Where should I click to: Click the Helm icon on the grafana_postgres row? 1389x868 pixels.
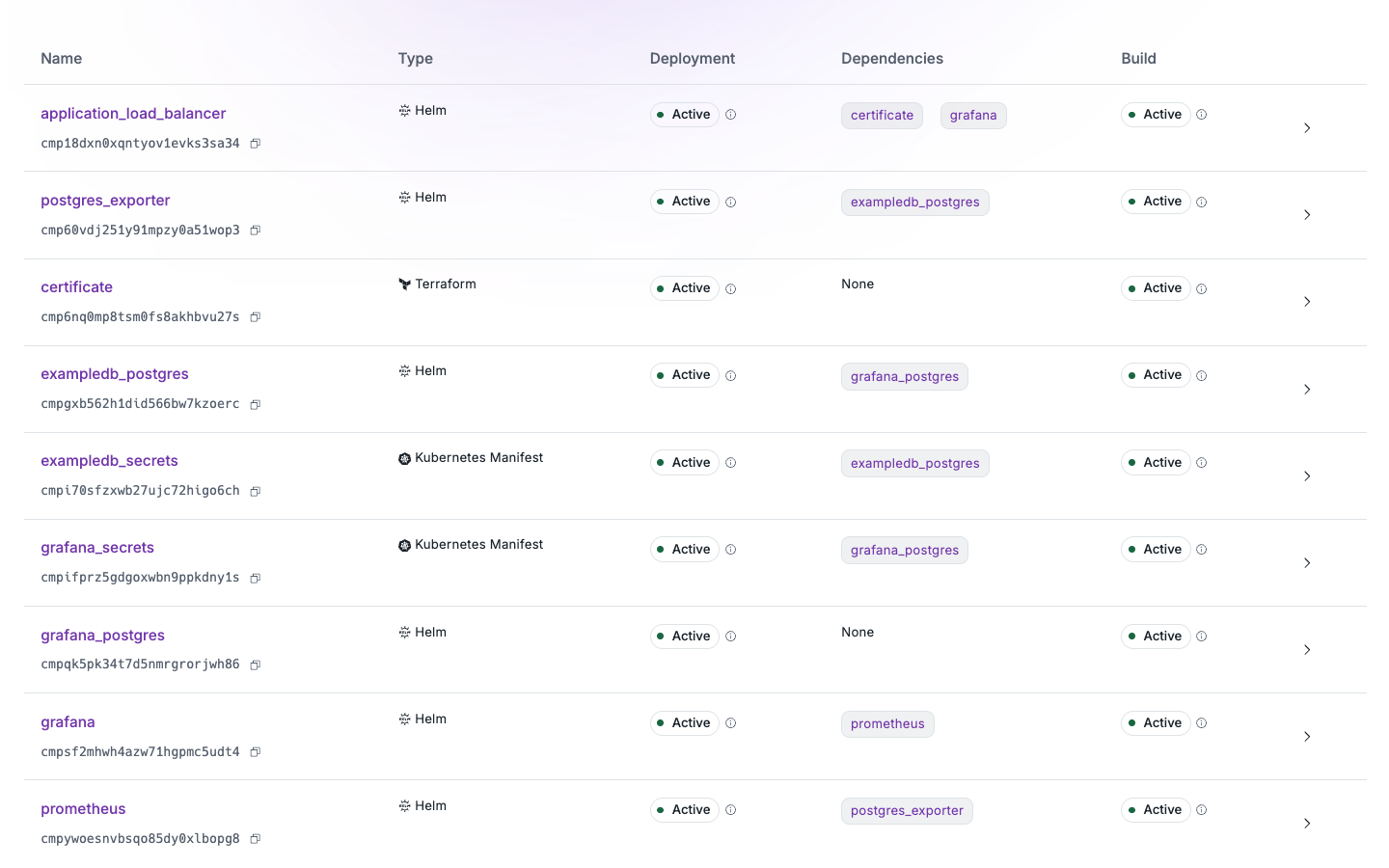(x=403, y=632)
